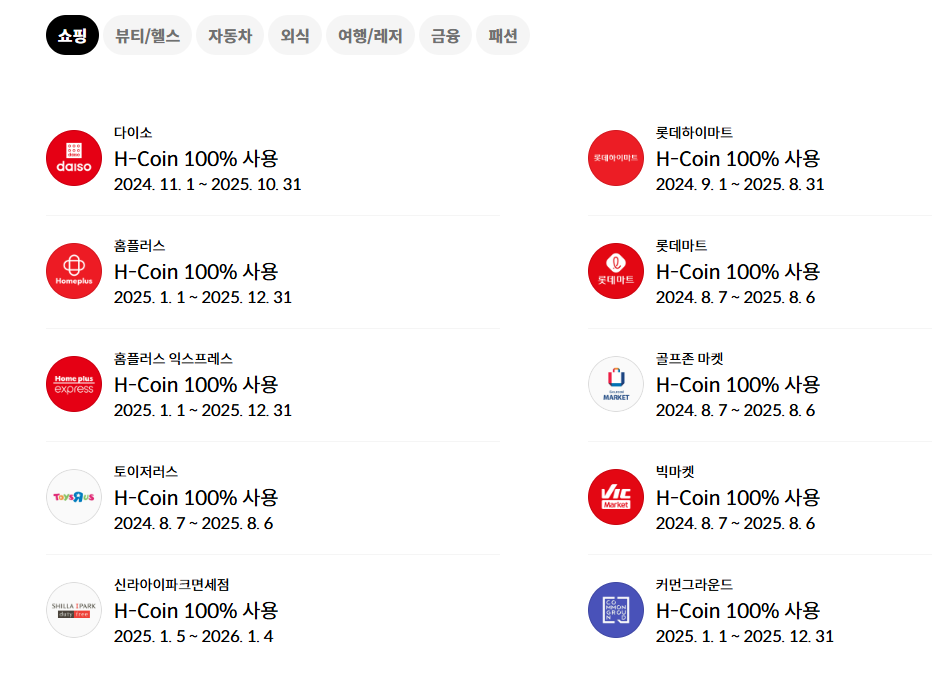Open the 금융 tab

[445, 36]
